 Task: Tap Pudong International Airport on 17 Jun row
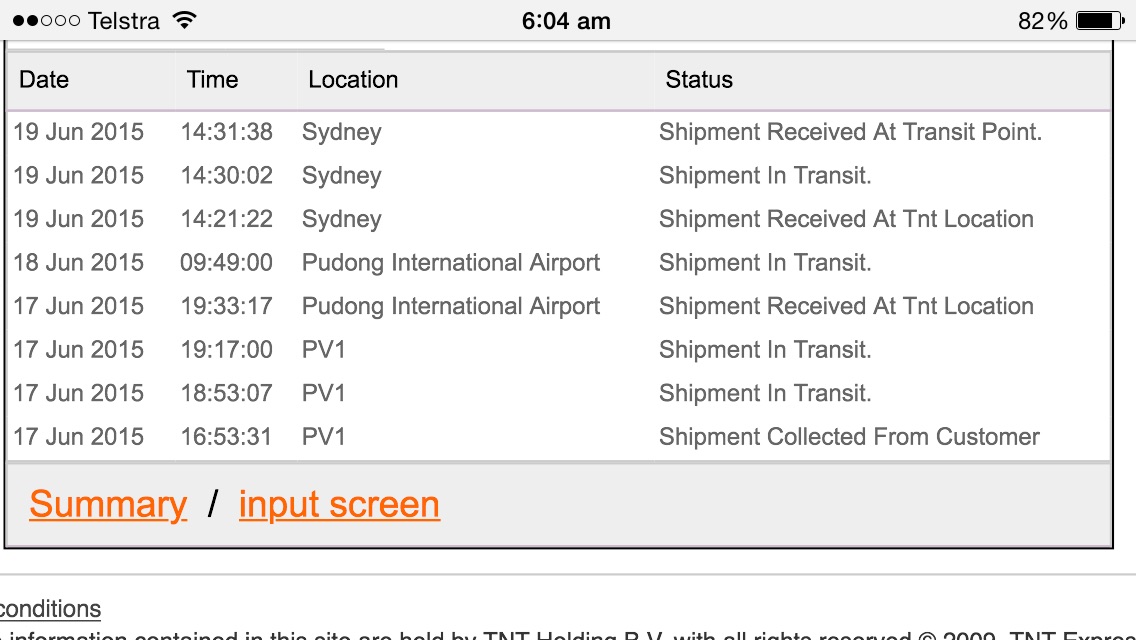(x=451, y=306)
